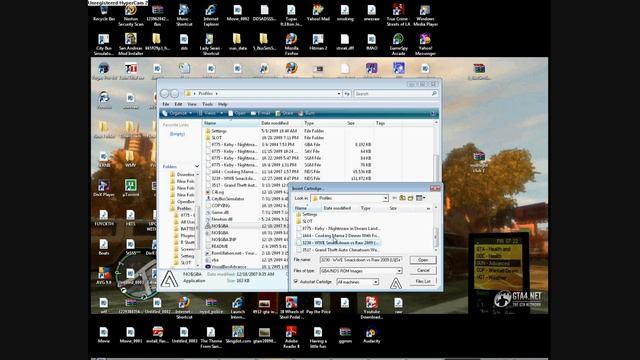The image size is (640, 360).
Task: Select Cooking Mama 2 ROM in dialog list
Action: pos(339,236)
